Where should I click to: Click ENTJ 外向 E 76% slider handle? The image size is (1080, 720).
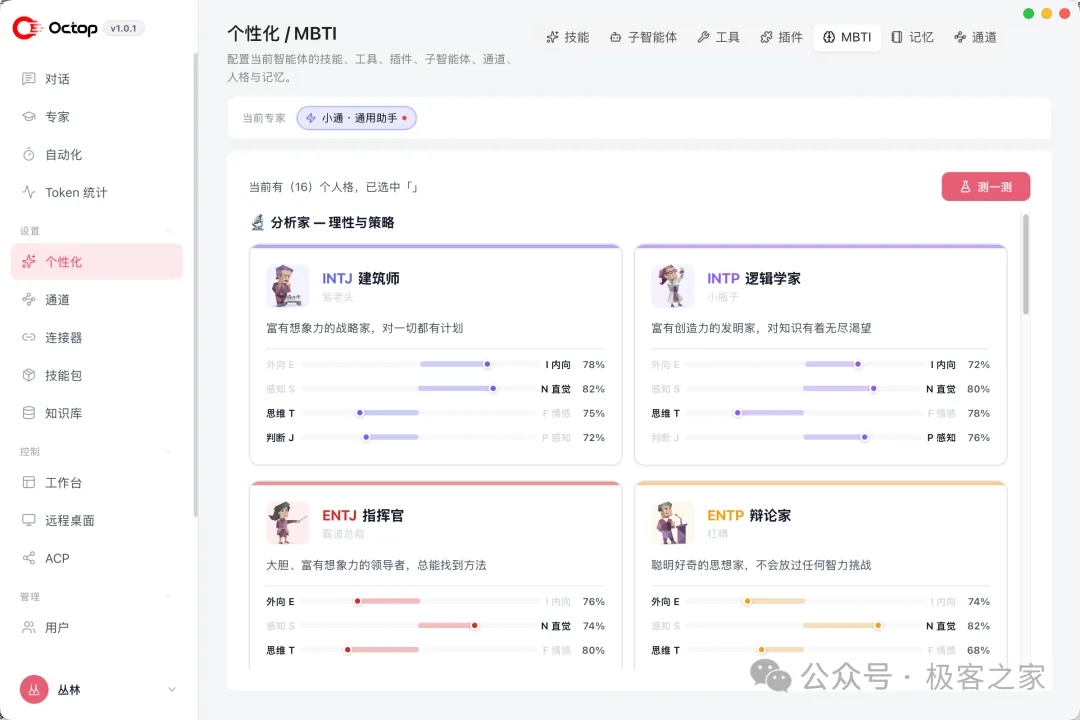coord(357,601)
